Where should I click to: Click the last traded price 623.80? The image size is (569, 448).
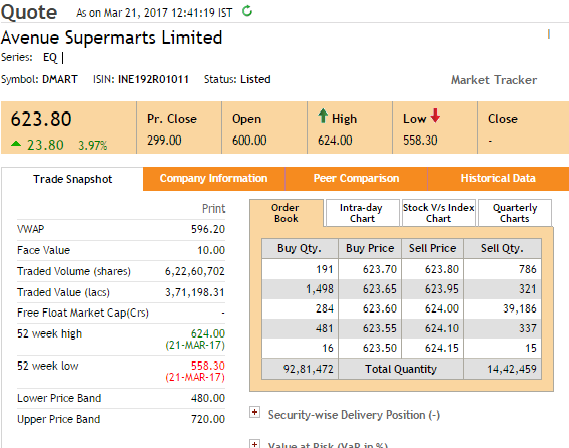click(41, 119)
